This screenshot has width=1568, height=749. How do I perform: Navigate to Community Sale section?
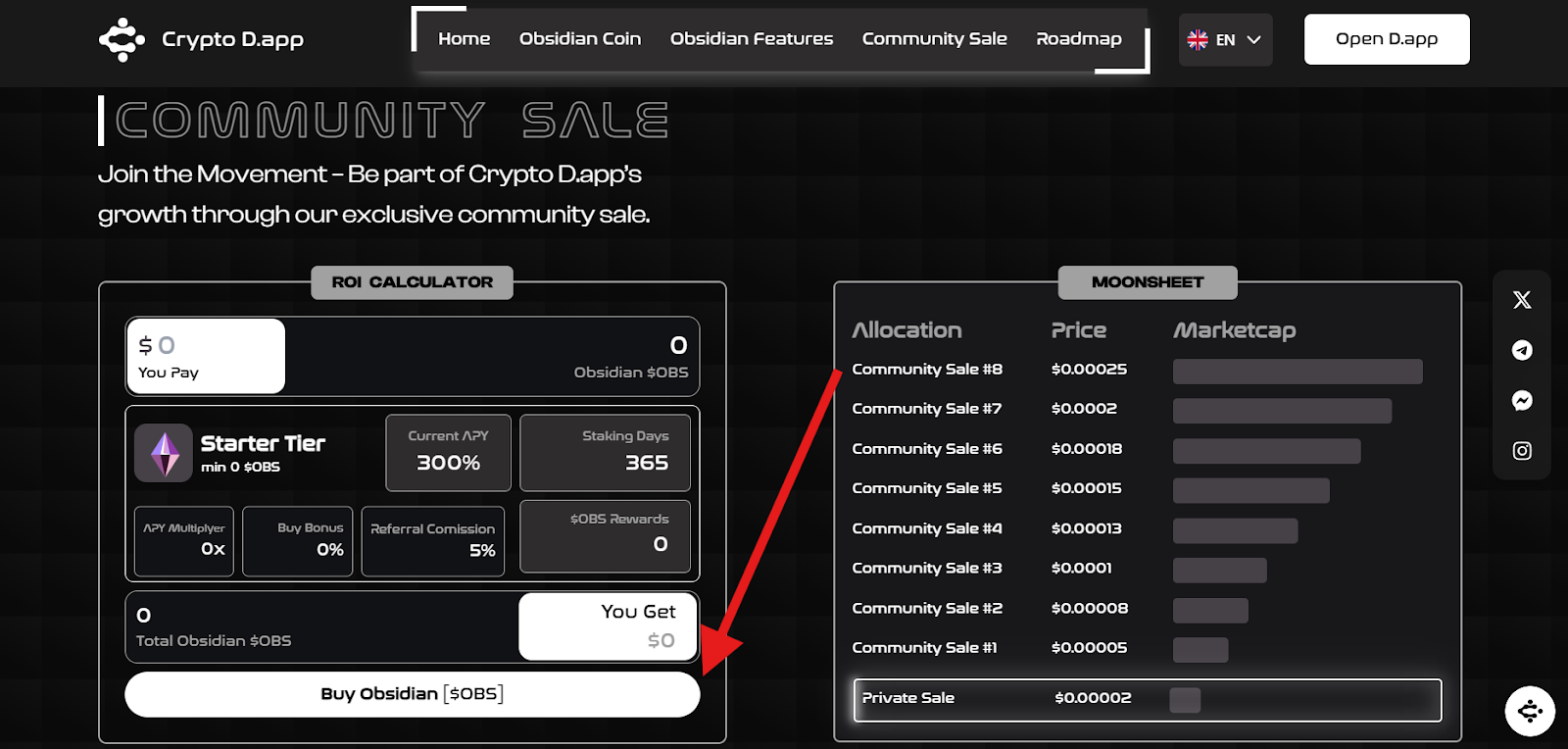click(x=934, y=39)
